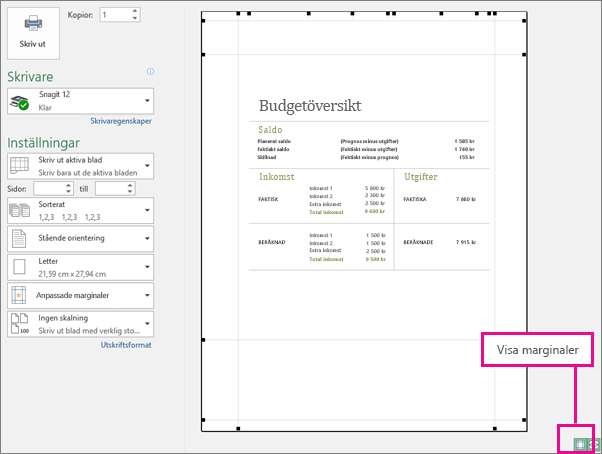Expand the Skriv ut aktiva blad dropdown
This screenshot has height=454, width=602.
[80, 166]
